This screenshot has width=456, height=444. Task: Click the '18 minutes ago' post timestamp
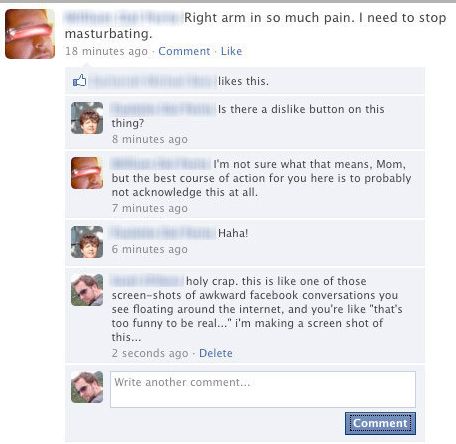pyautogui.click(x=106, y=51)
